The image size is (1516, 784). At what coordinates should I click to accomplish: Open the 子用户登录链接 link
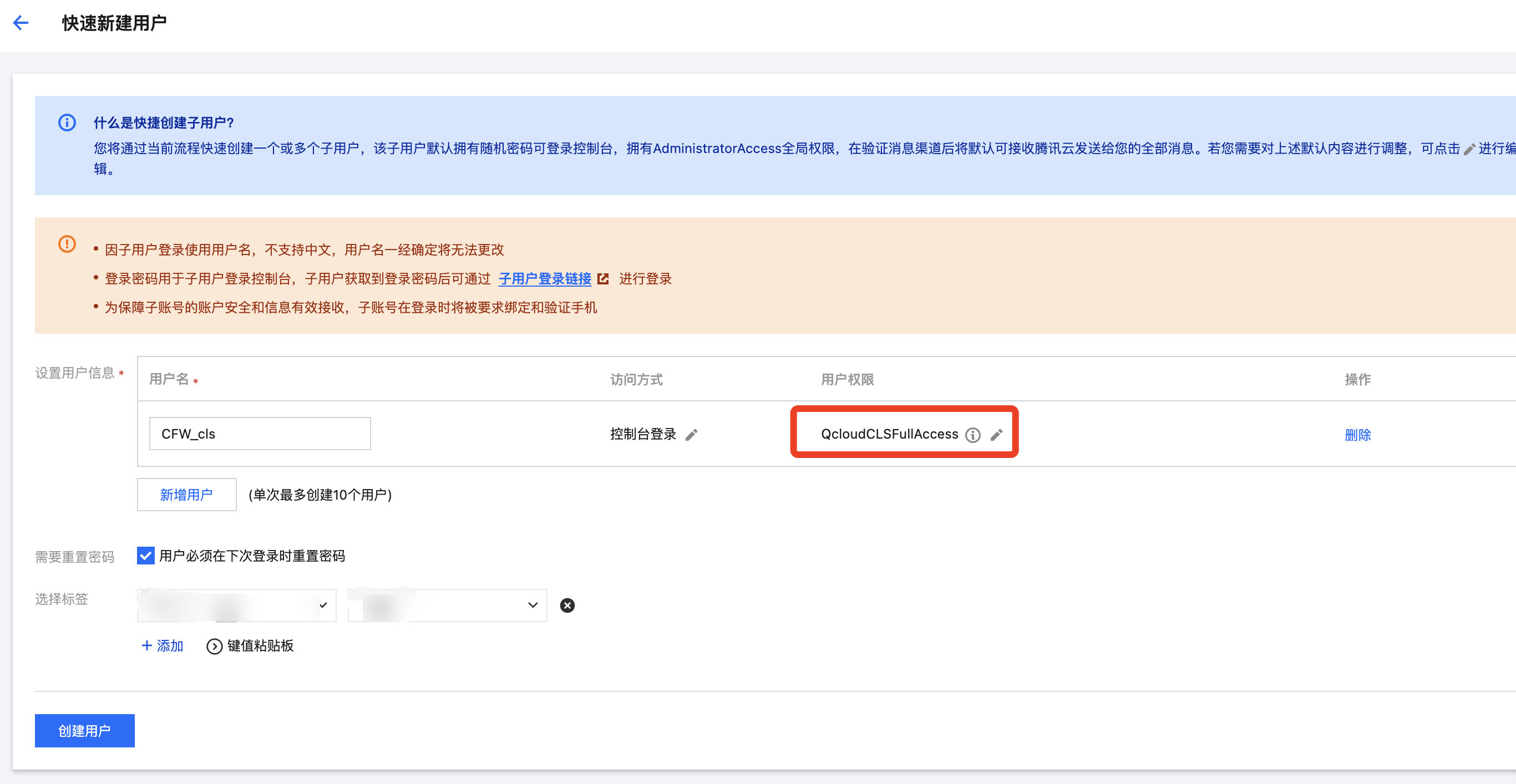click(x=544, y=279)
